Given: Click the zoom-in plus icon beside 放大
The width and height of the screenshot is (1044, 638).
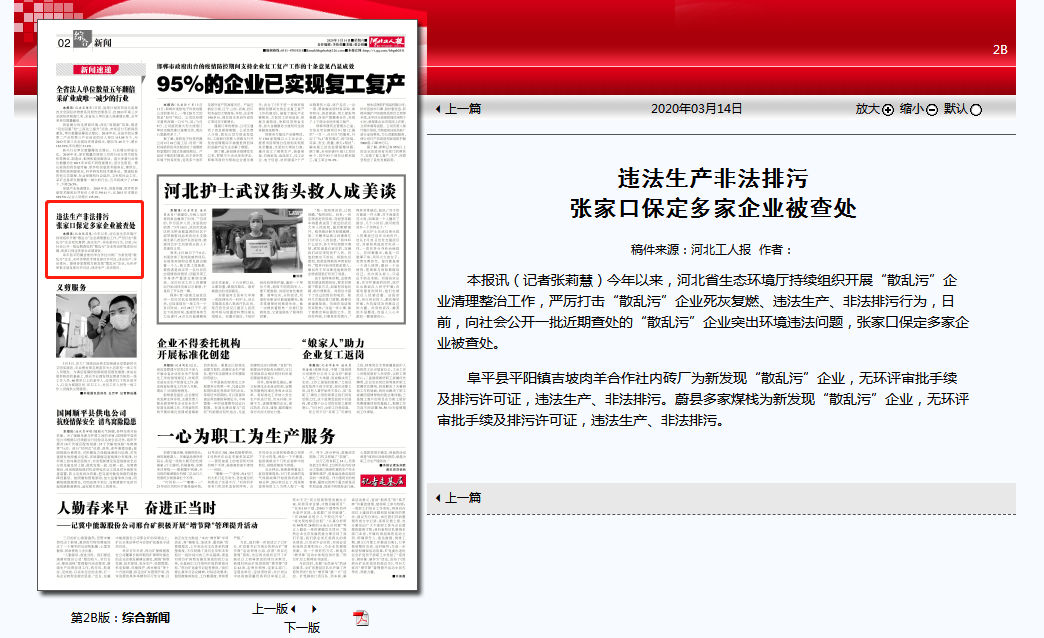Looking at the screenshot, I should 887,110.
